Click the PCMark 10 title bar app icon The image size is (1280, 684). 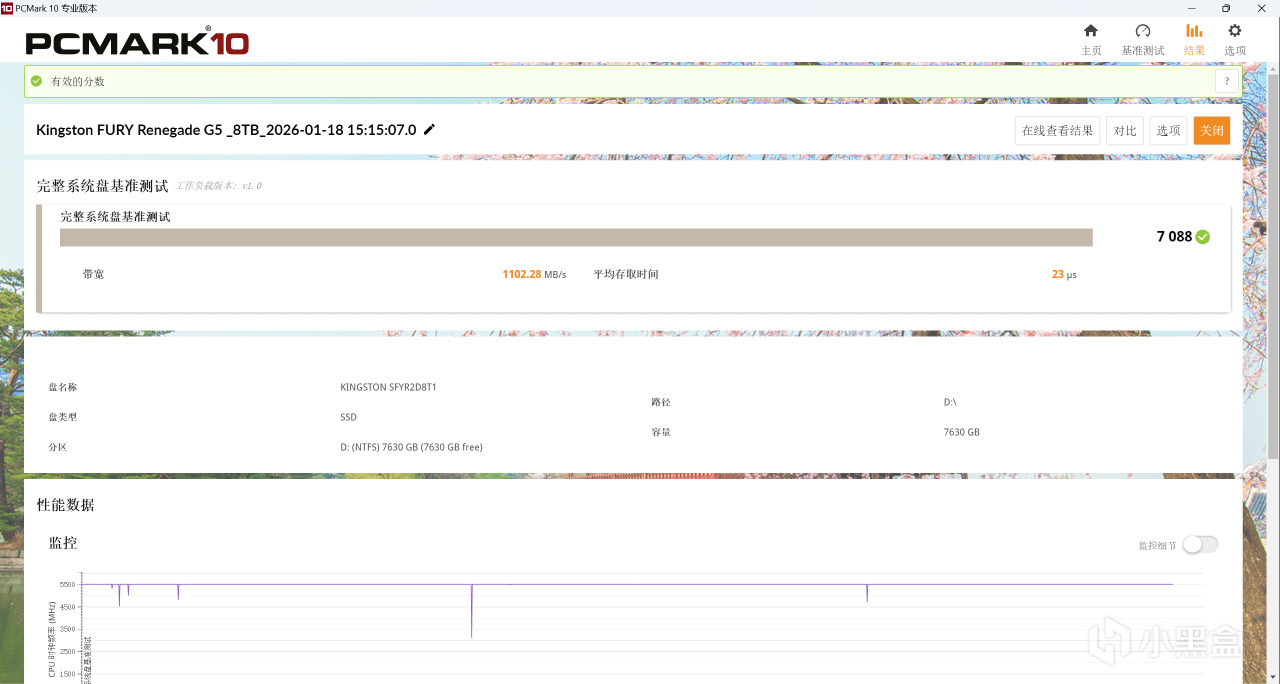(7, 7)
